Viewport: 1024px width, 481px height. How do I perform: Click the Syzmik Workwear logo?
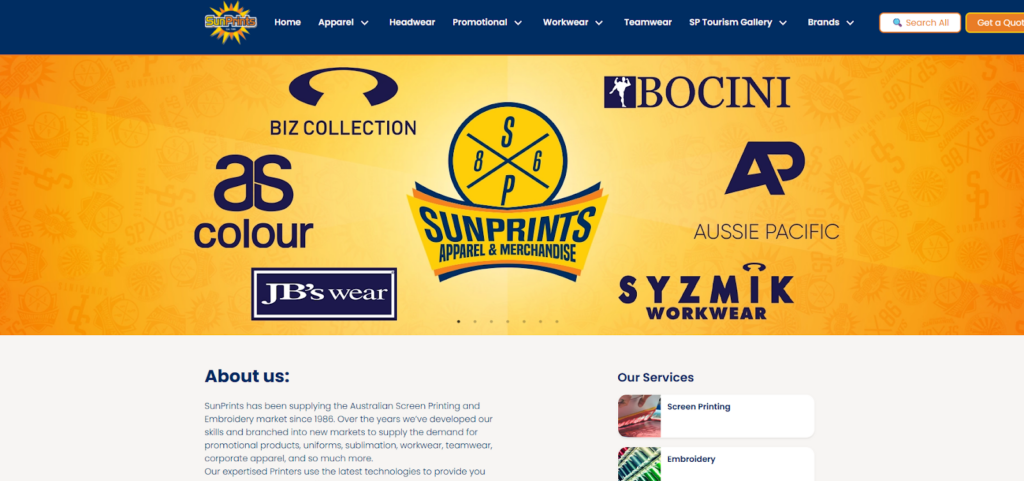pos(706,291)
